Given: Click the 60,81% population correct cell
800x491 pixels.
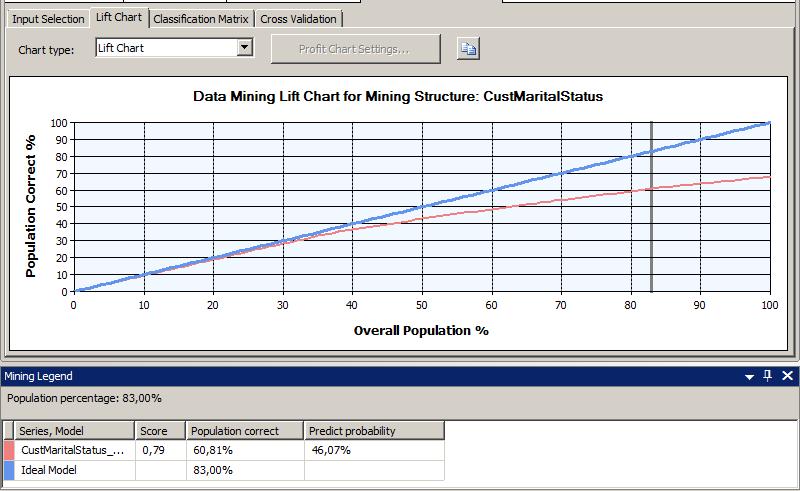Looking at the screenshot, I should (245, 450).
